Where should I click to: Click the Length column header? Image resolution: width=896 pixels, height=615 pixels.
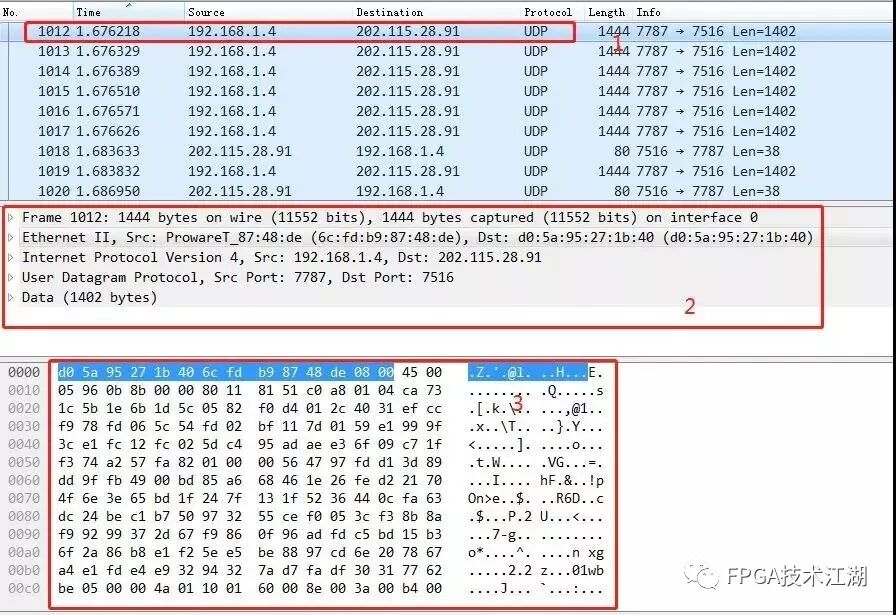(x=609, y=12)
